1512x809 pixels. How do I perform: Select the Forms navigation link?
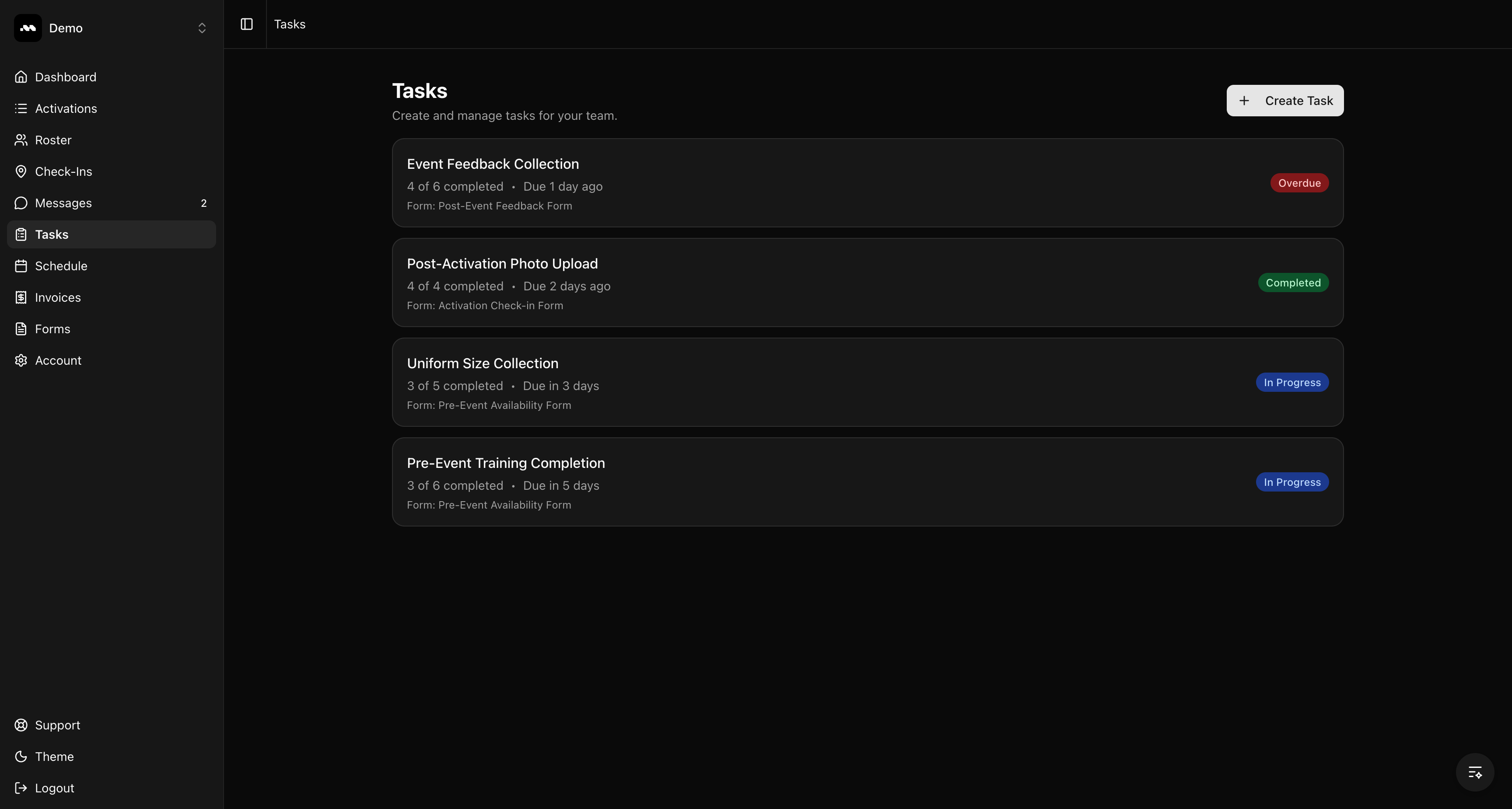point(52,328)
